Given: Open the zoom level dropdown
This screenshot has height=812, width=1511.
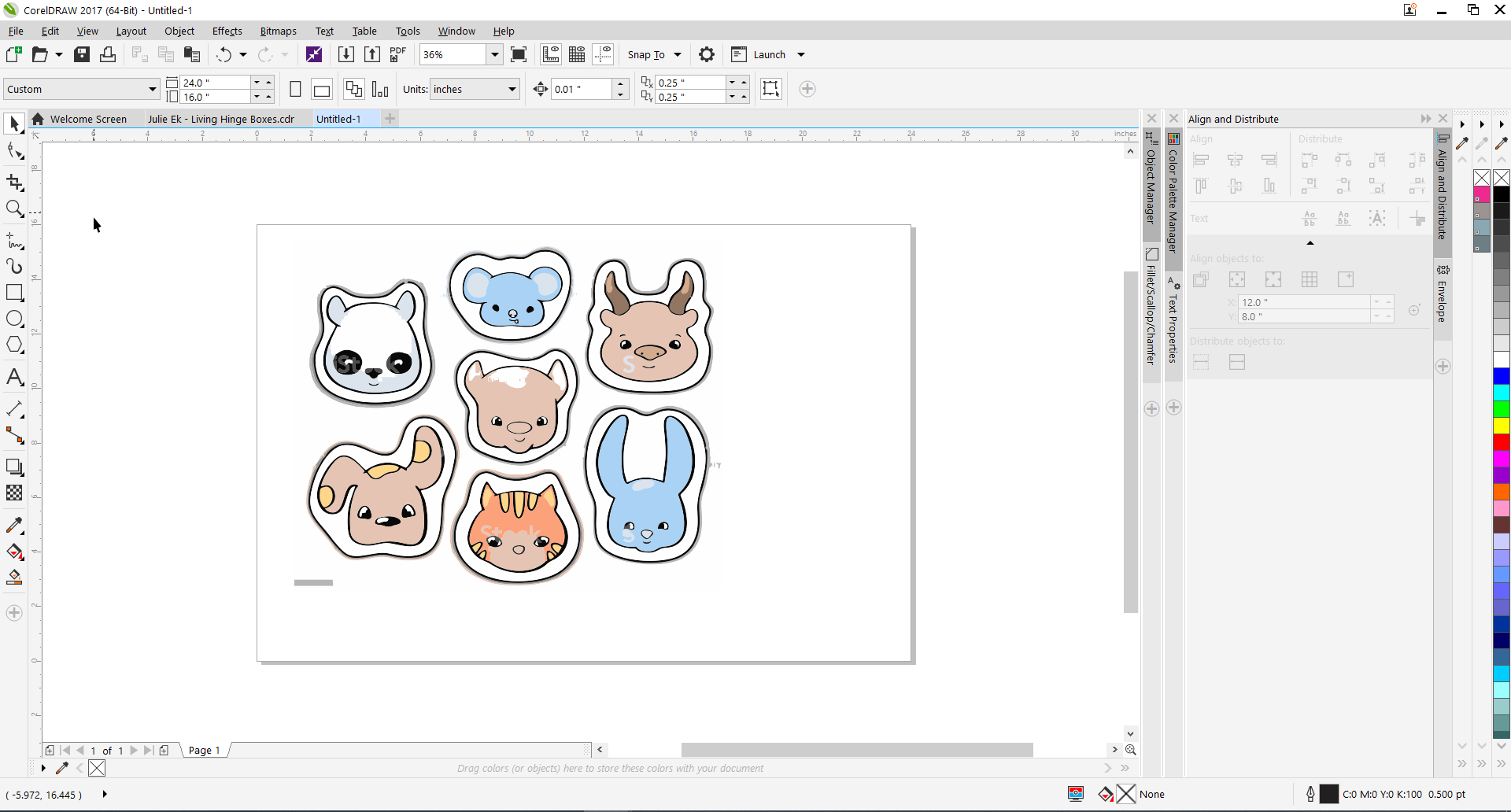Looking at the screenshot, I should tap(494, 54).
